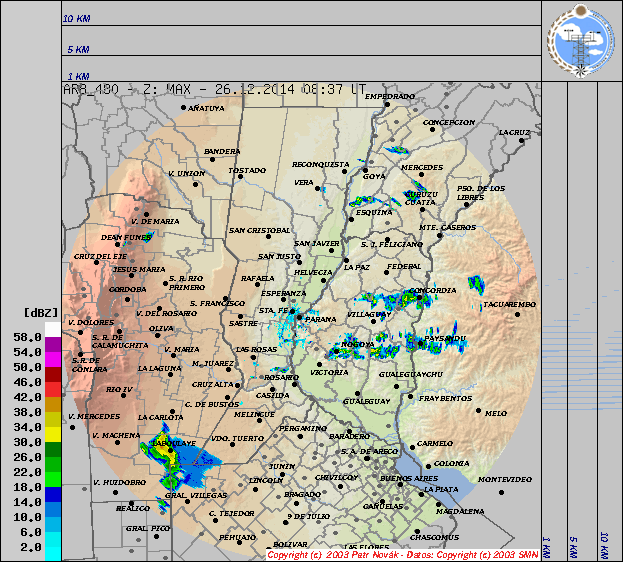Viewport: 623px width, 562px height.
Task: Click the AÑATUYA city label
Action: coord(206,108)
